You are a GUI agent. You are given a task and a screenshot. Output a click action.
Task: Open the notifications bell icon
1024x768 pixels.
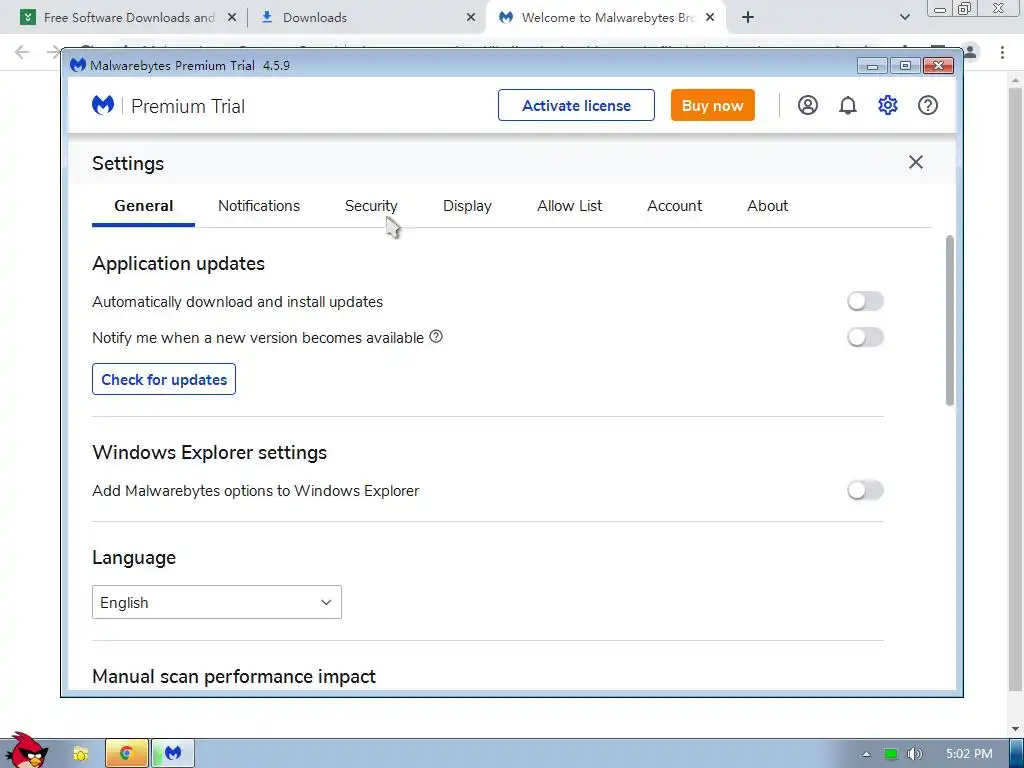848,105
